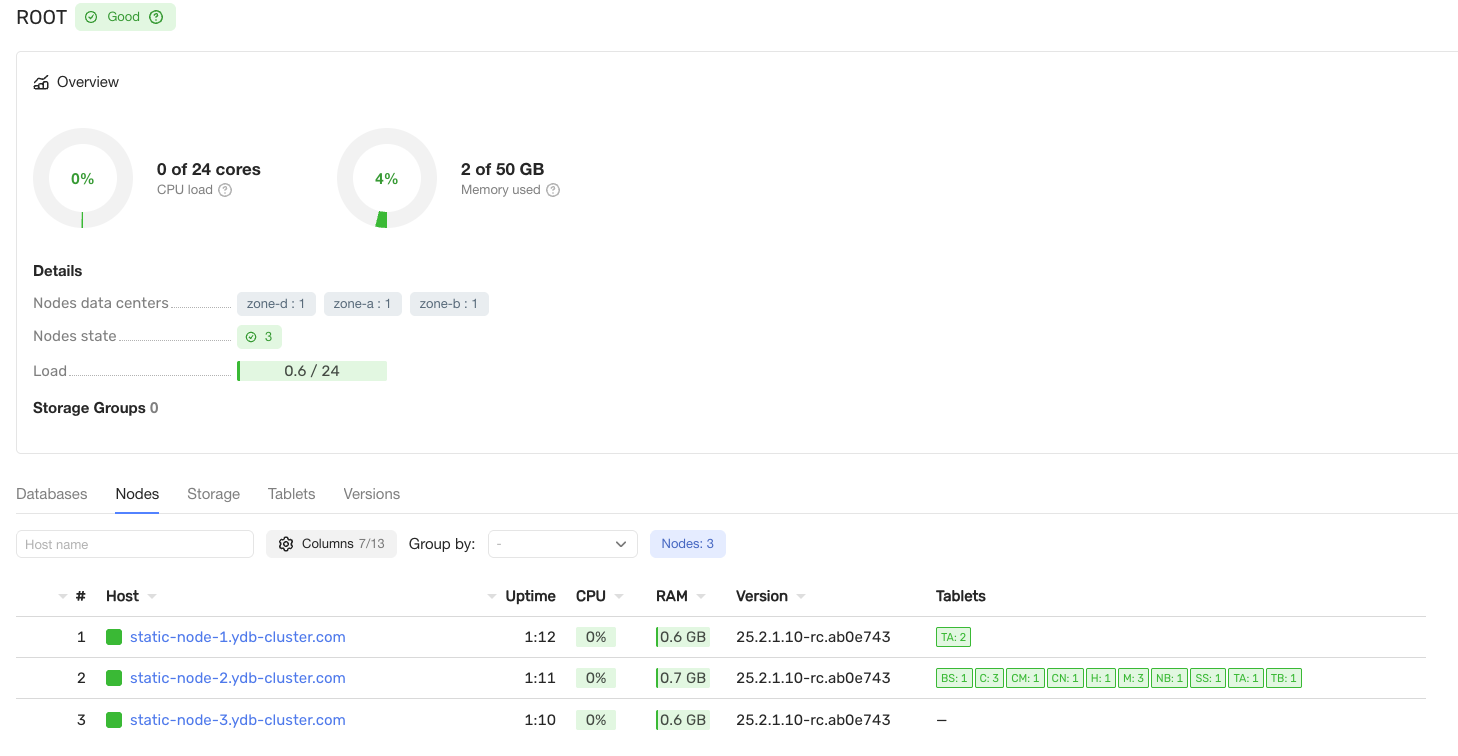Switch to the Storage tab
The height and width of the screenshot is (756, 1458).
click(213, 494)
